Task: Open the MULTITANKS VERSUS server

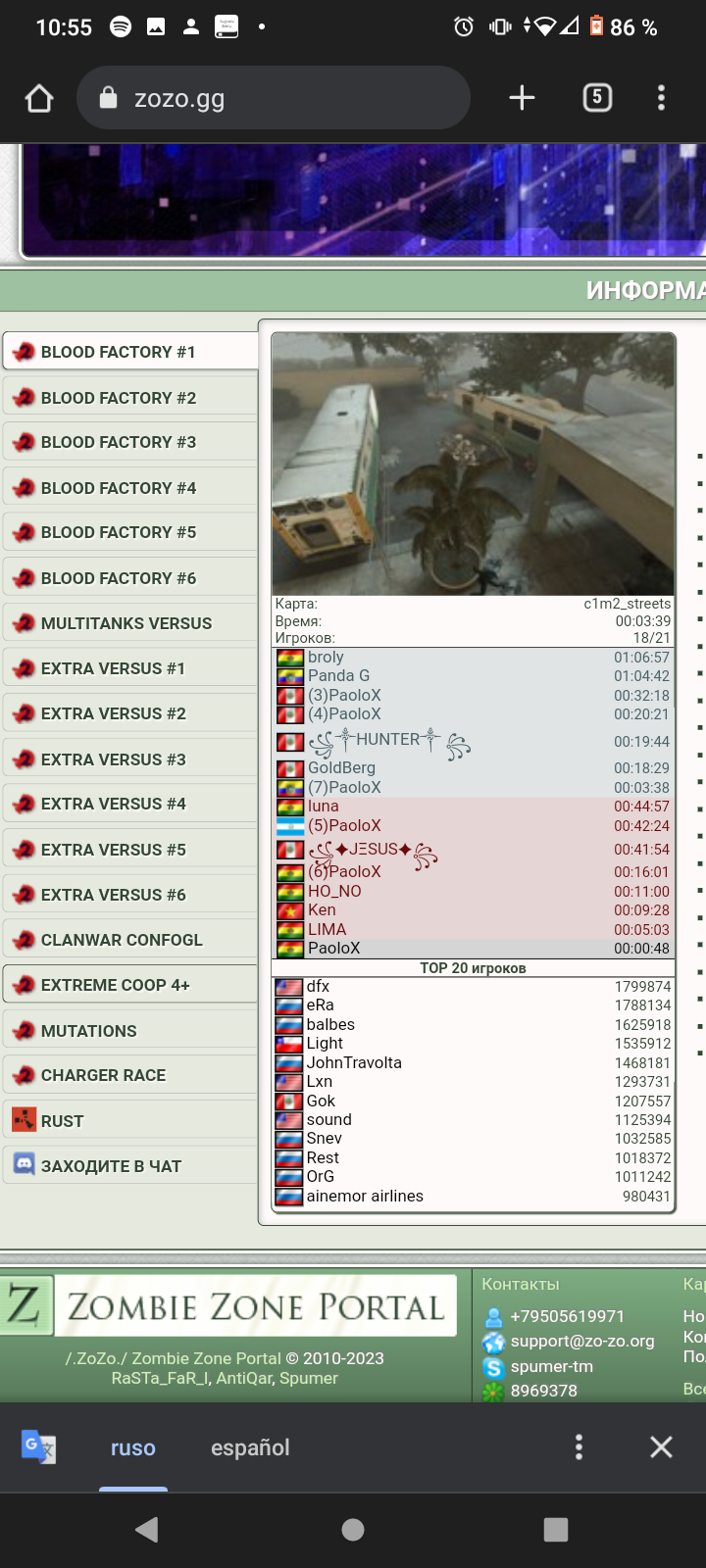Action: (130, 623)
